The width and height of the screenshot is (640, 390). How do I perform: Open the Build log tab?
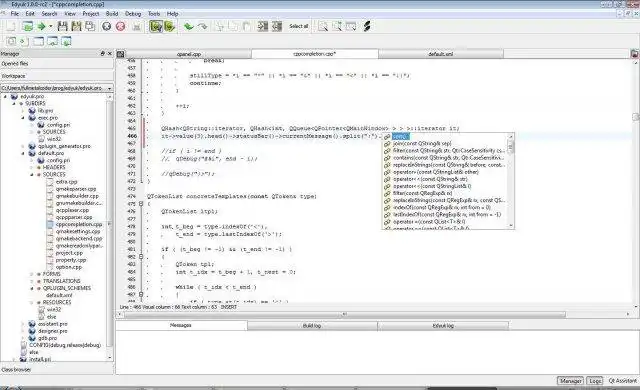(312, 326)
